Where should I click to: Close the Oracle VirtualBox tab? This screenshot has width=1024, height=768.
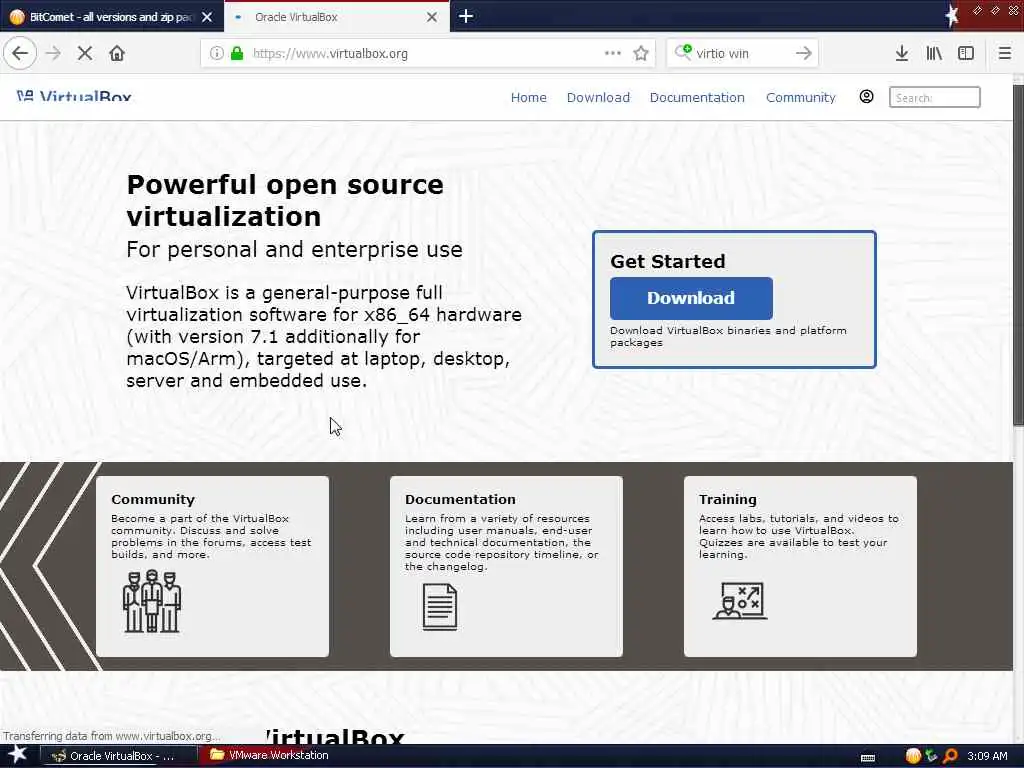[x=432, y=17]
